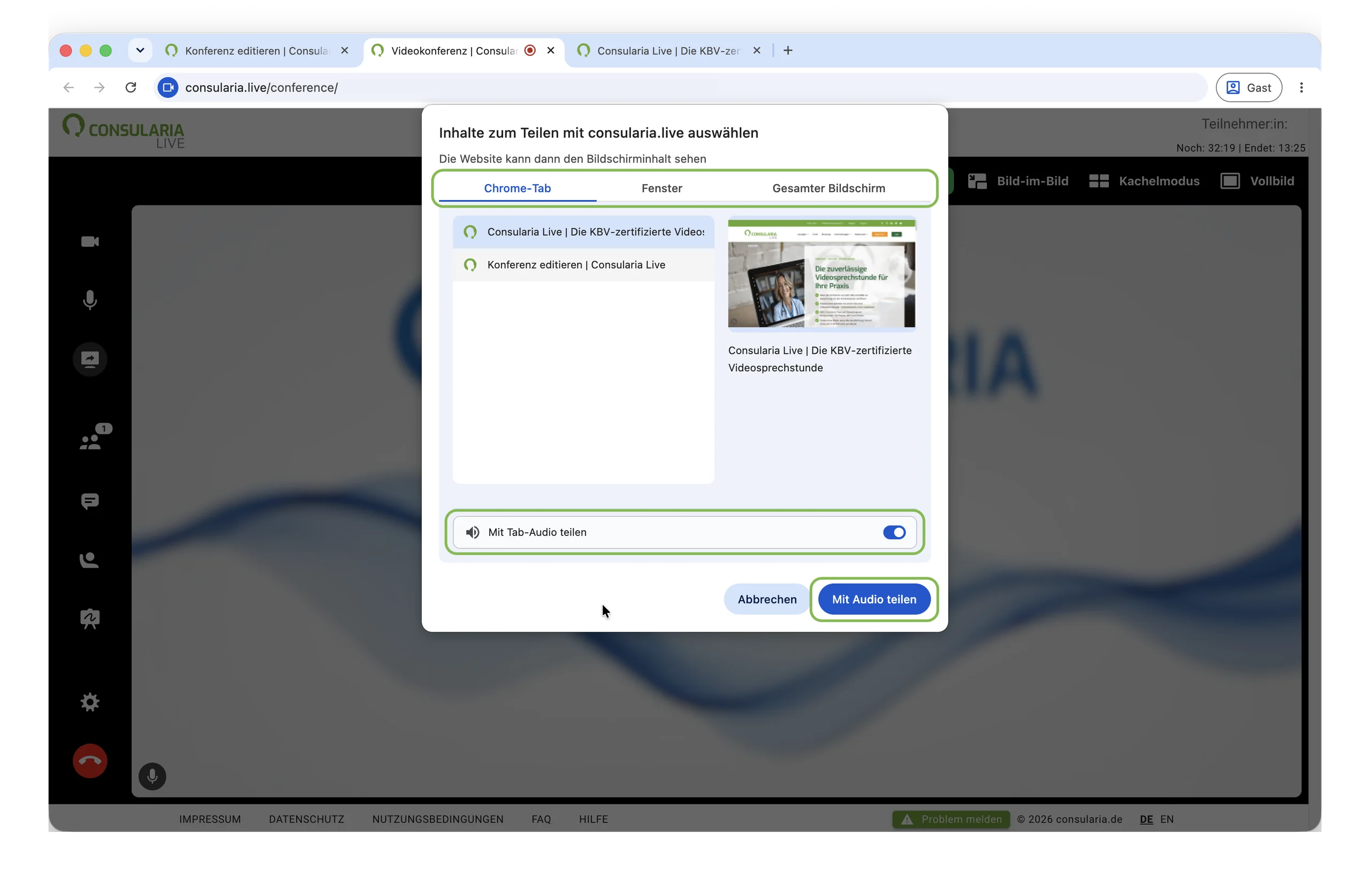Open the Gast profile menu
This screenshot has height=896, width=1370.
1248,88
